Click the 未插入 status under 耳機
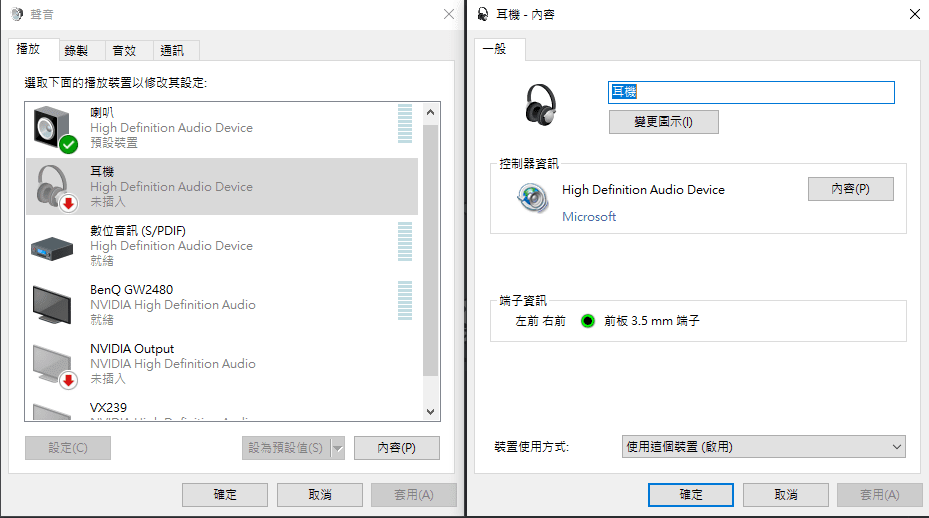 [108, 202]
